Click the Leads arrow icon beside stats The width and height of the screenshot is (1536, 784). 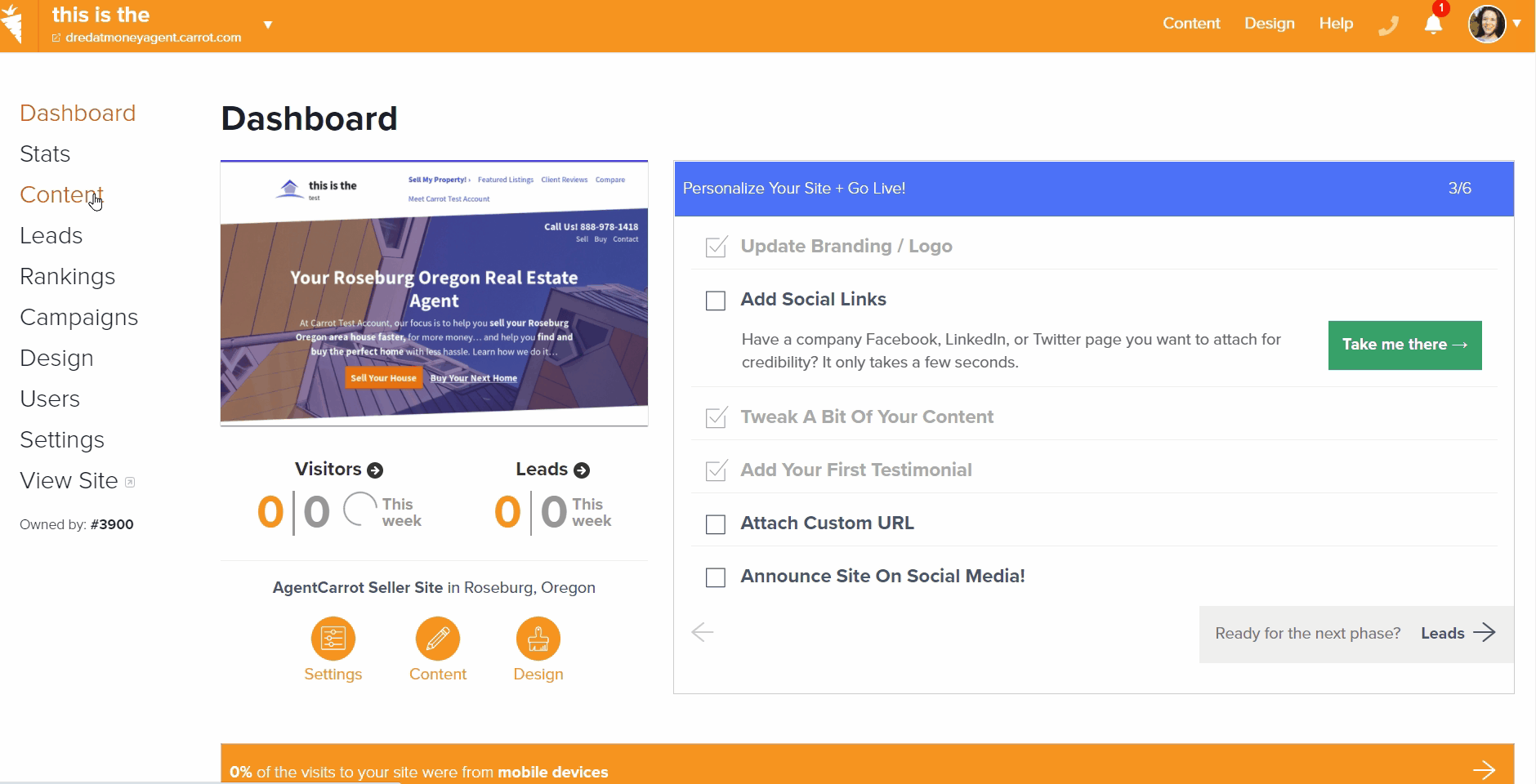(x=582, y=470)
